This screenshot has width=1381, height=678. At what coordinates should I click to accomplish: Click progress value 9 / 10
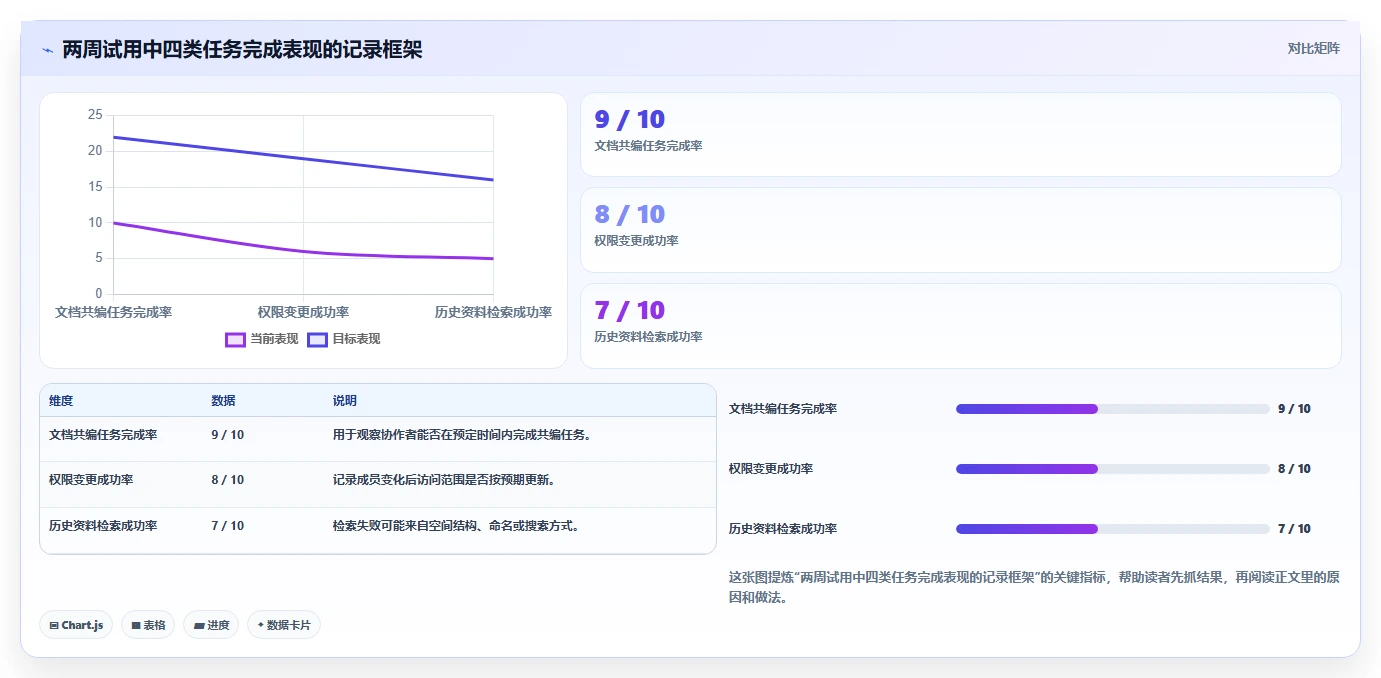click(x=1294, y=409)
